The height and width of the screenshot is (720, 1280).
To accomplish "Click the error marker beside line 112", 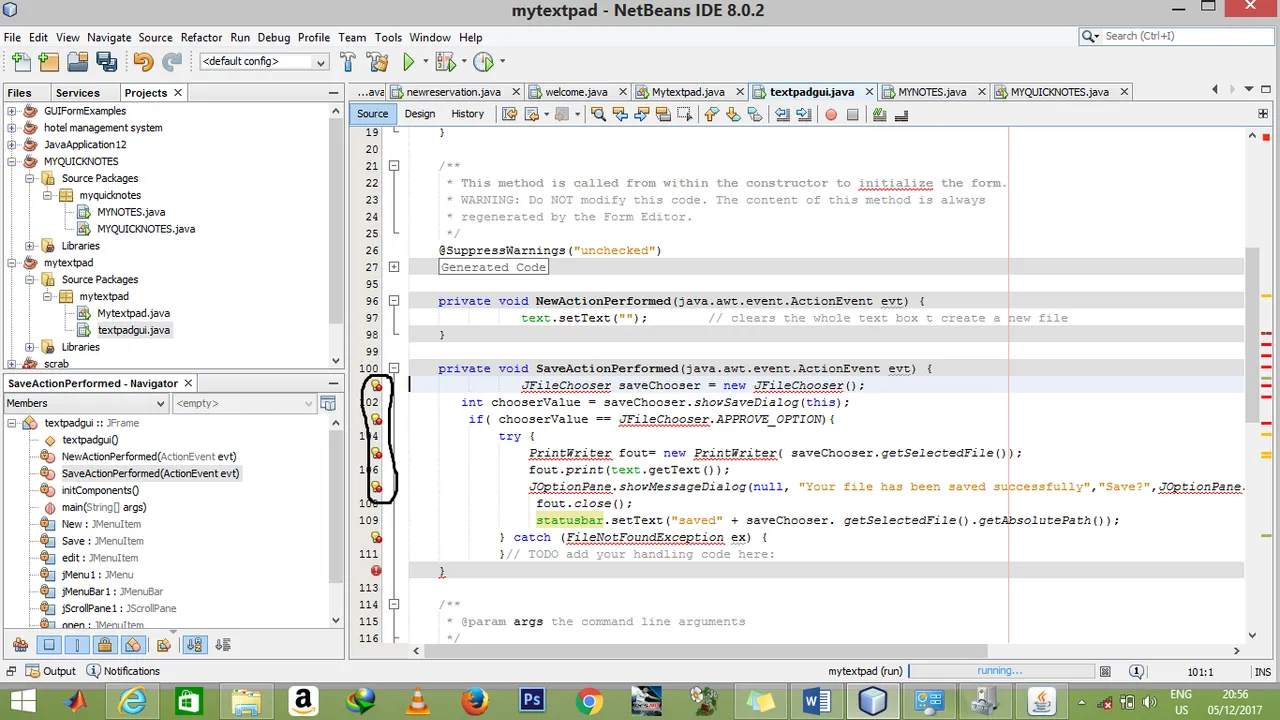I will click(376, 571).
